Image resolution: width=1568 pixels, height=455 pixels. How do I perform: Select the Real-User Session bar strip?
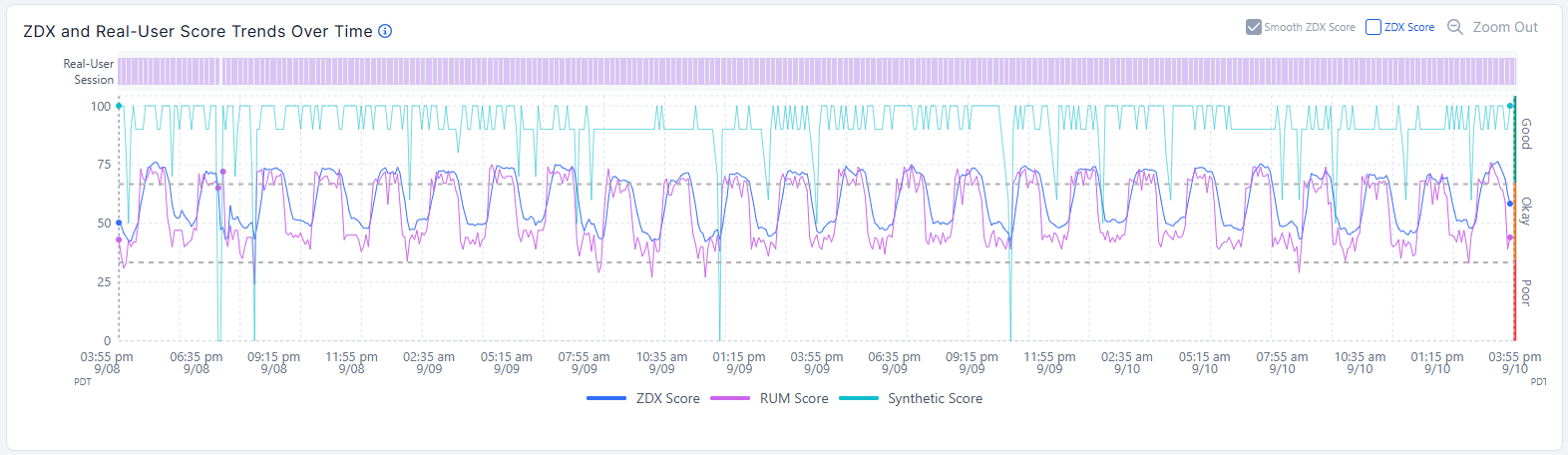tap(817, 71)
